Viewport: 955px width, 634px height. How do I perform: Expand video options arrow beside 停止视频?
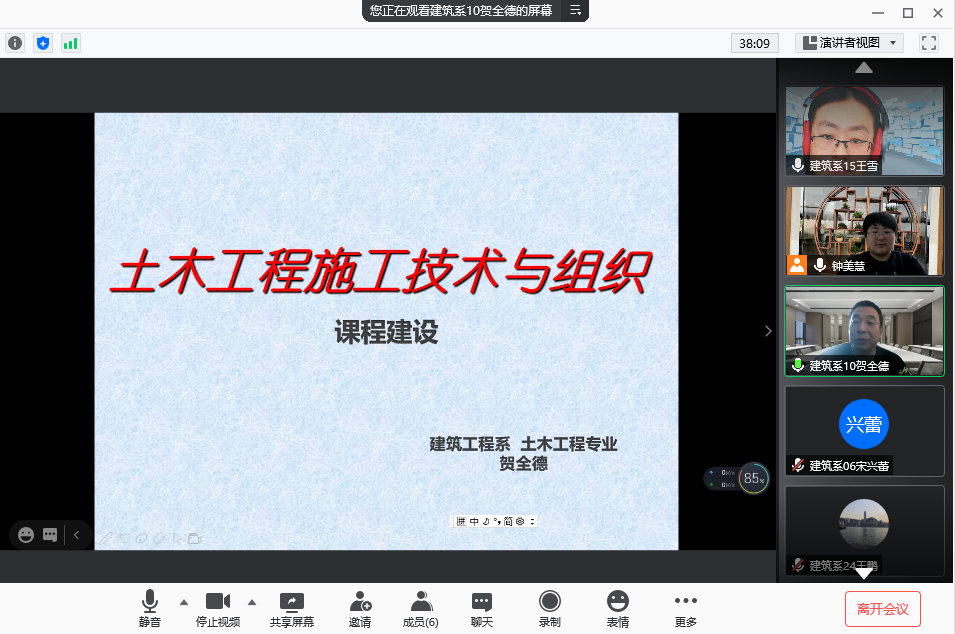(251, 602)
